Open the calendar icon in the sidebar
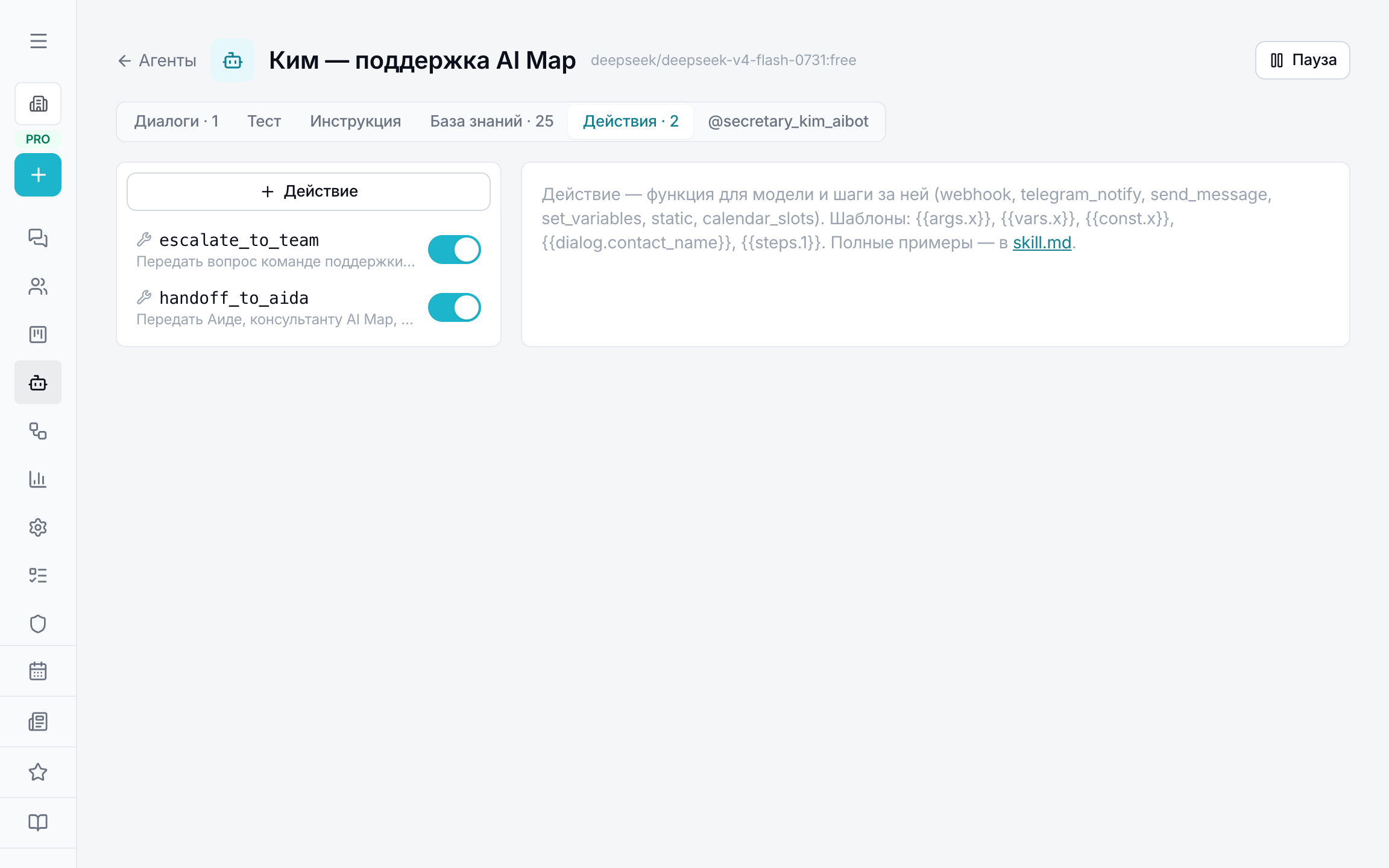This screenshot has height=868, width=1389. point(38,671)
